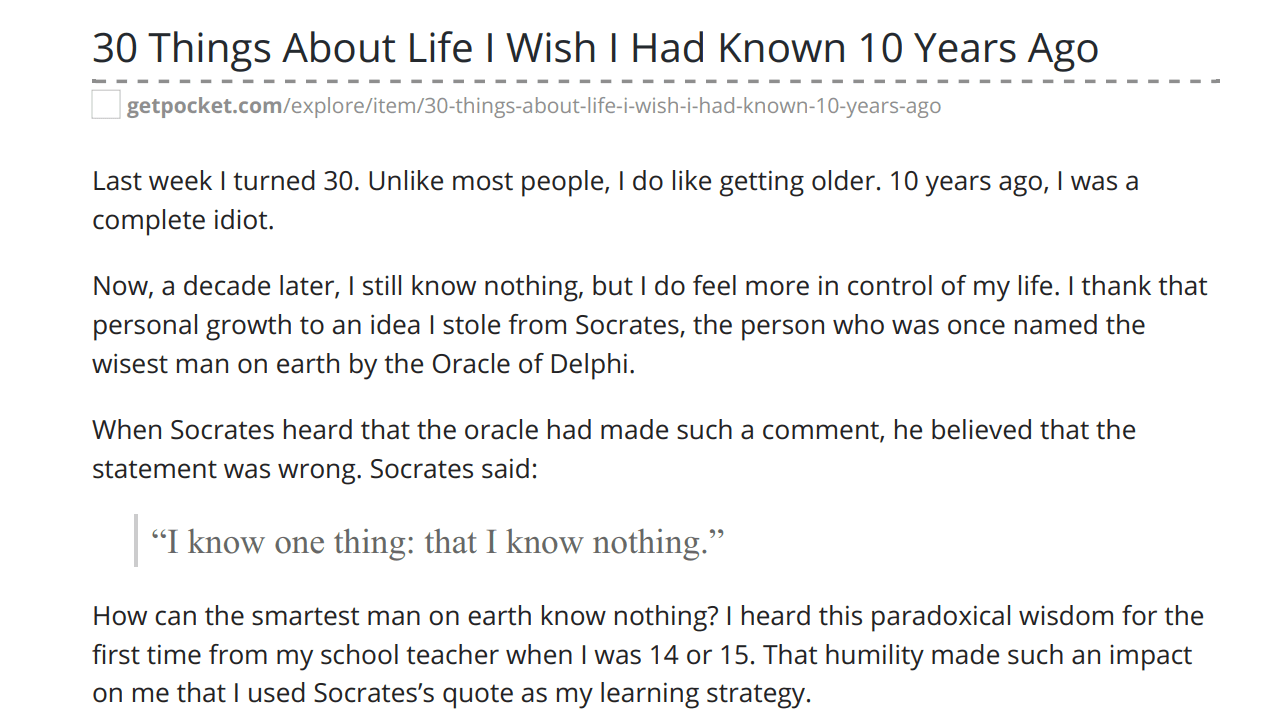Click the phrase "complete idiot"
1280x720 pixels.
pyautogui.click(x=182, y=220)
